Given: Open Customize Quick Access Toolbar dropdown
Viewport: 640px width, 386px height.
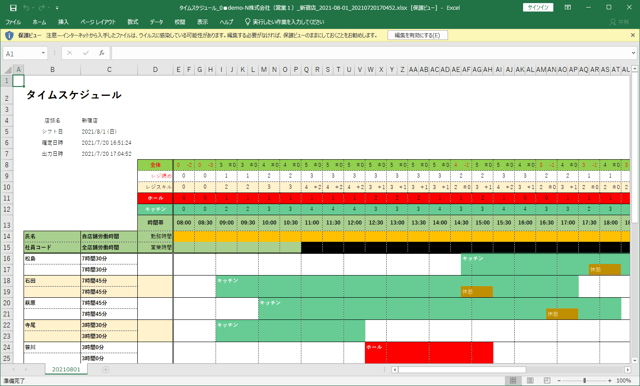Looking at the screenshot, I should [57, 8].
